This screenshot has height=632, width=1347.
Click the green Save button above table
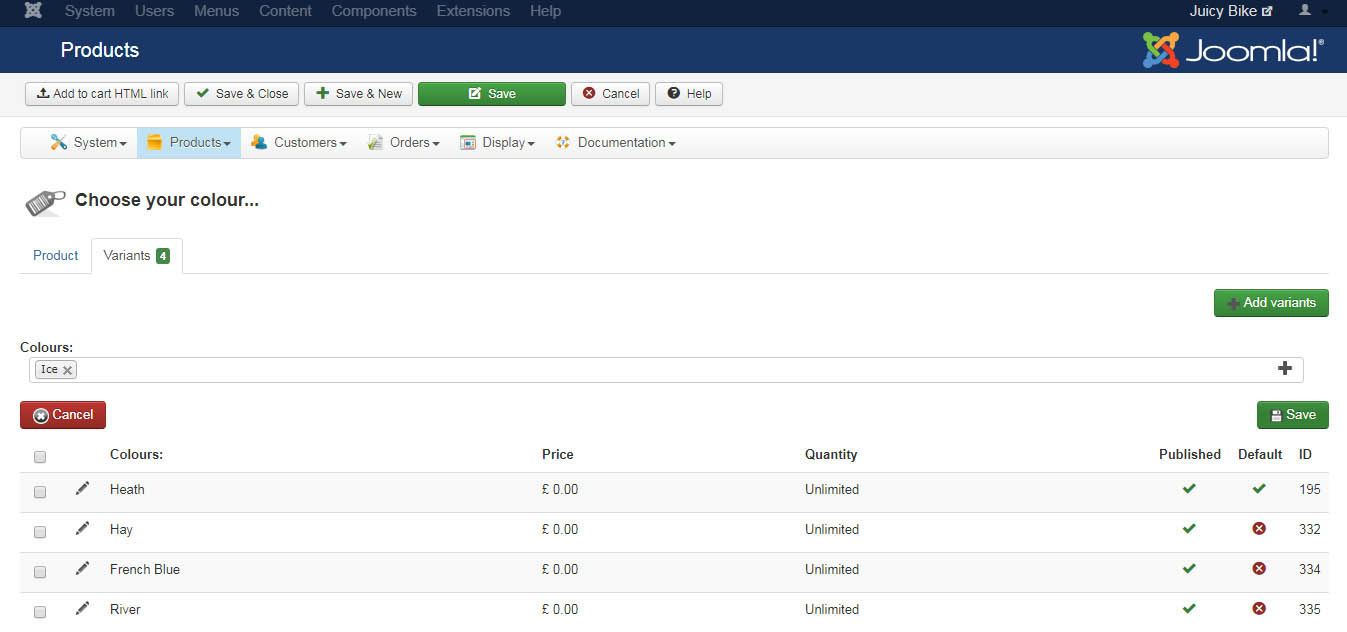1293,415
